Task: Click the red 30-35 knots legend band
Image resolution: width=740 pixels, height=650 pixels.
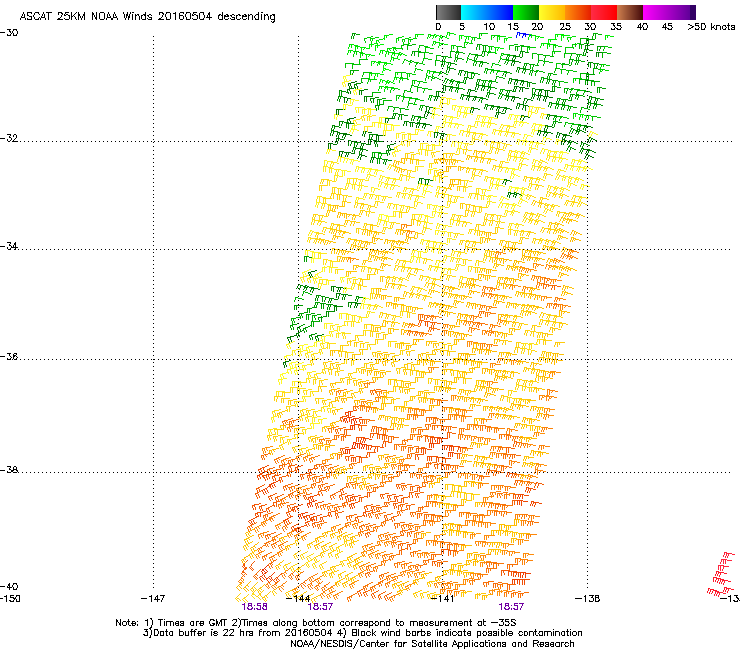Action: (x=604, y=12)
